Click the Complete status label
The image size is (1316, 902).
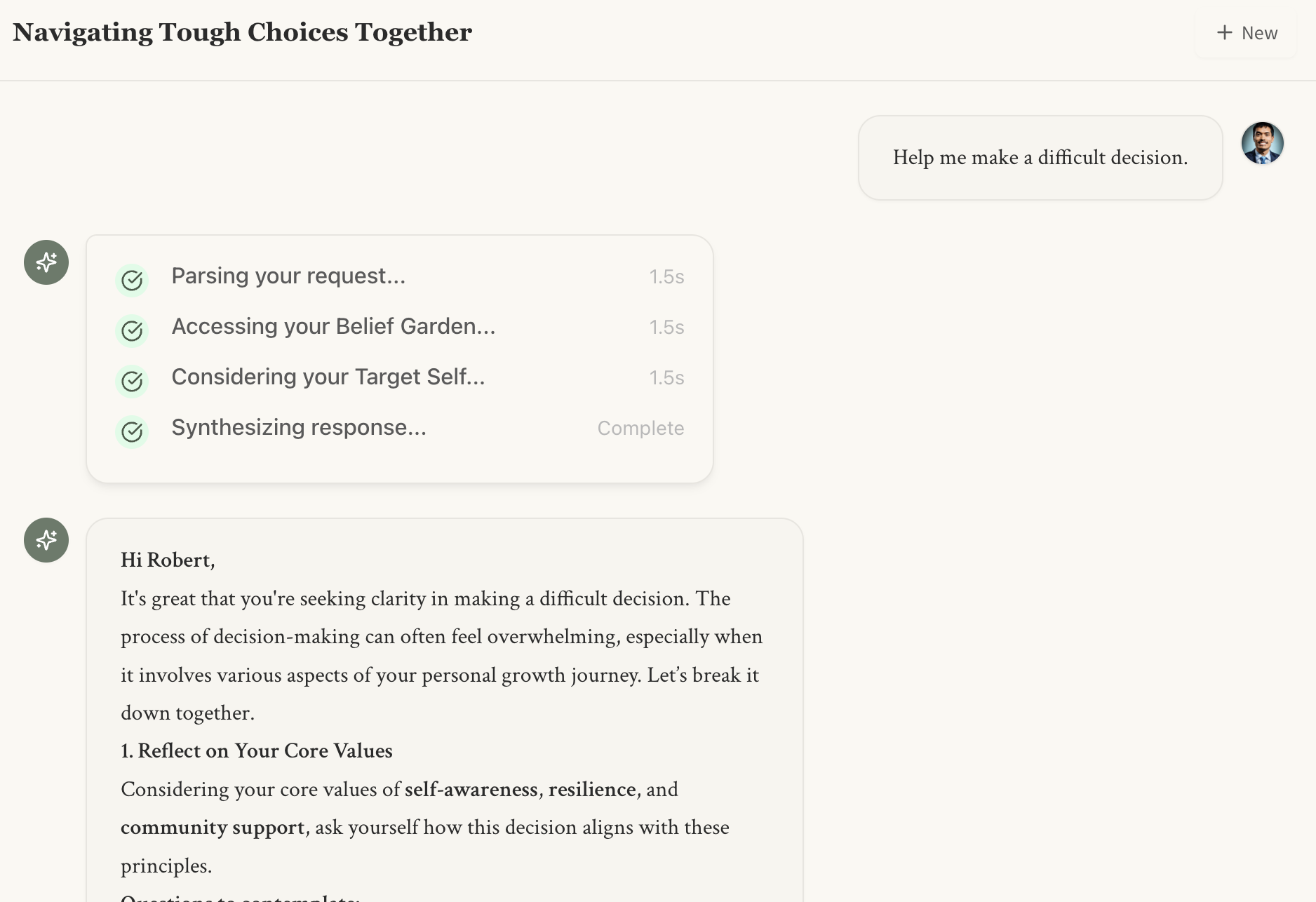(640, 429)
